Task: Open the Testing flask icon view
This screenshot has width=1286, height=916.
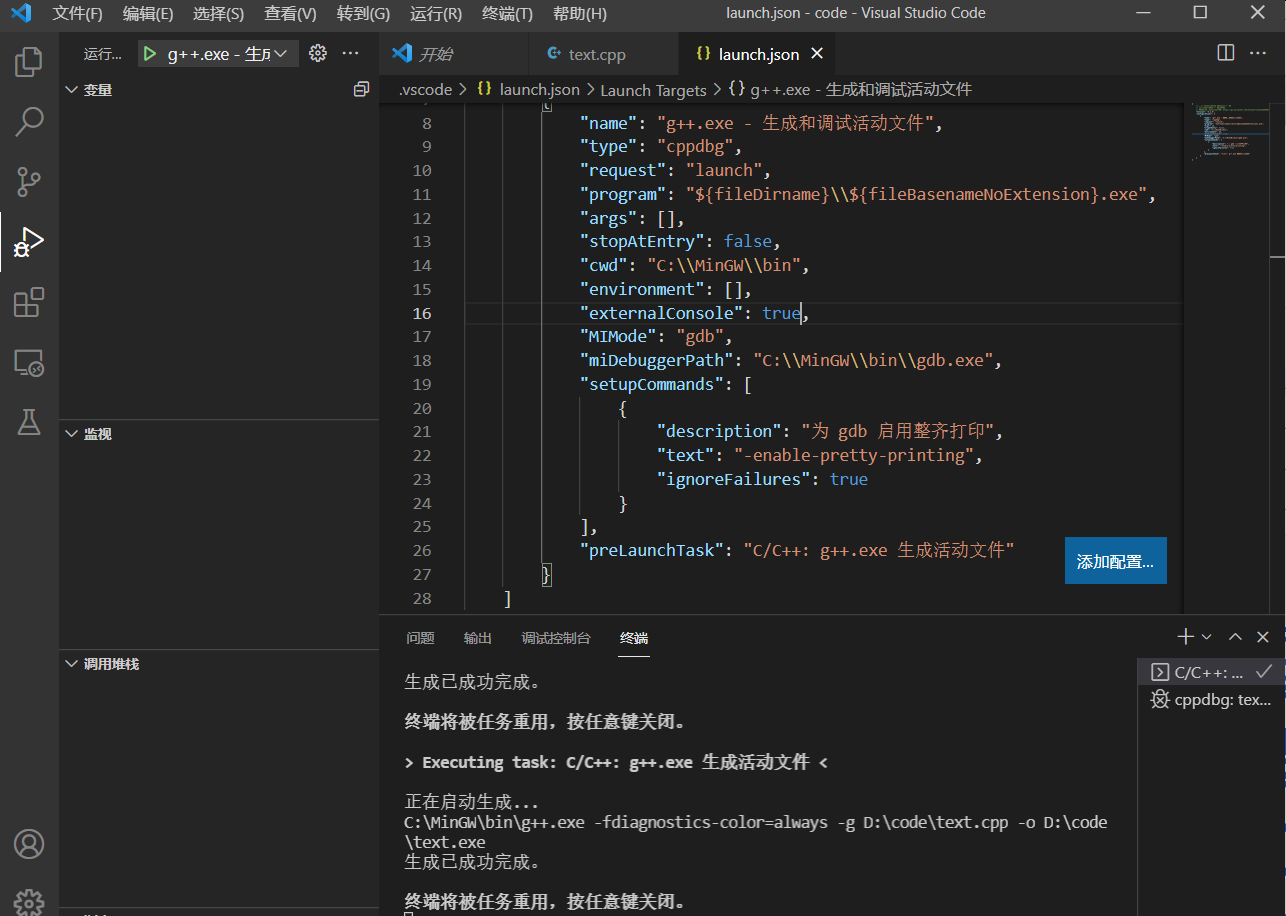Action: (29, 422)
